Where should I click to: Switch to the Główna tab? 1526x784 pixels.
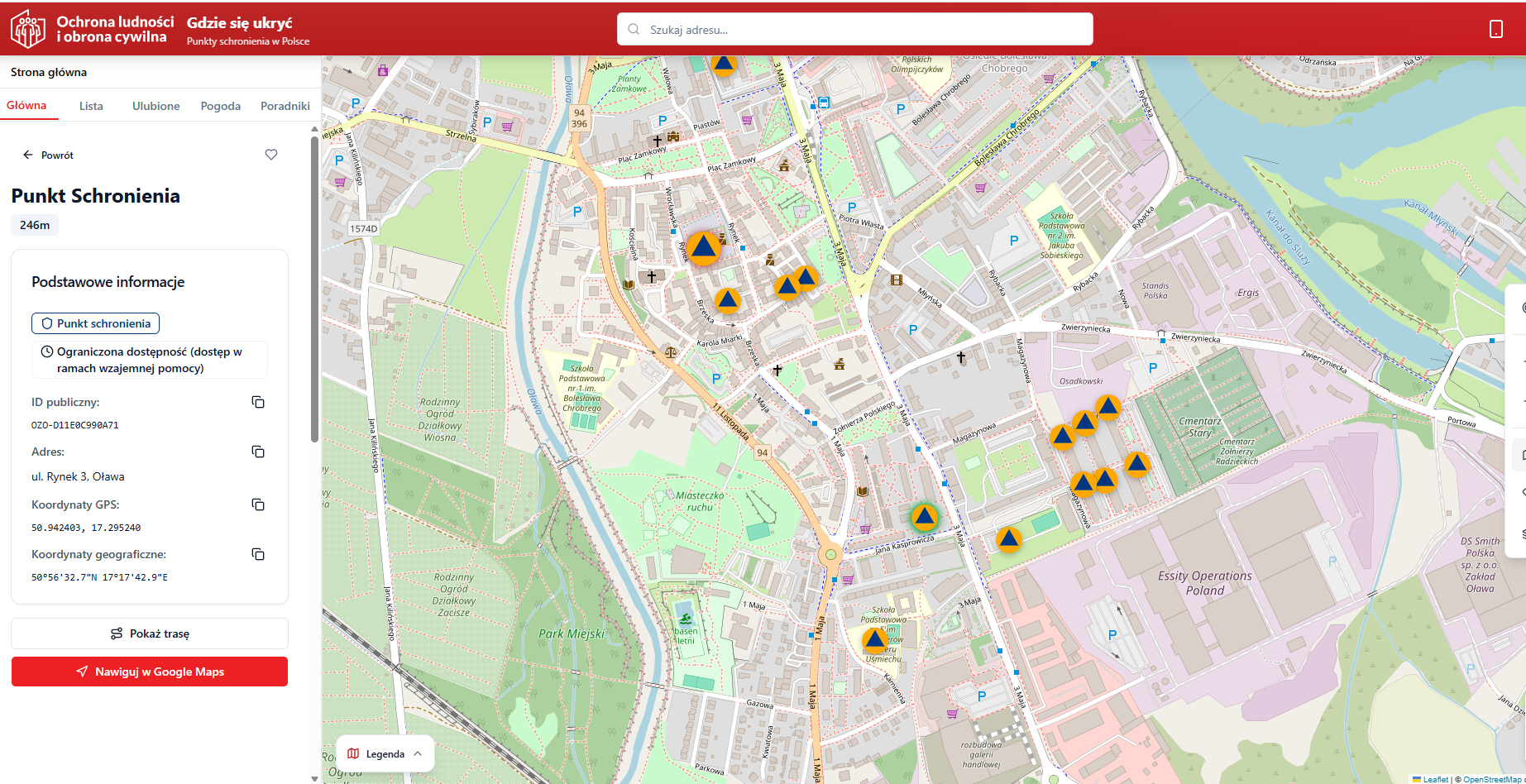pos(26,106)
